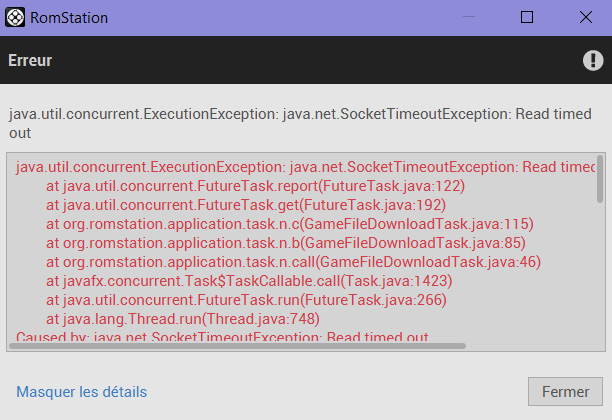Click the Erreur header title
Screen dimensions: 612x420
point(30,61)
